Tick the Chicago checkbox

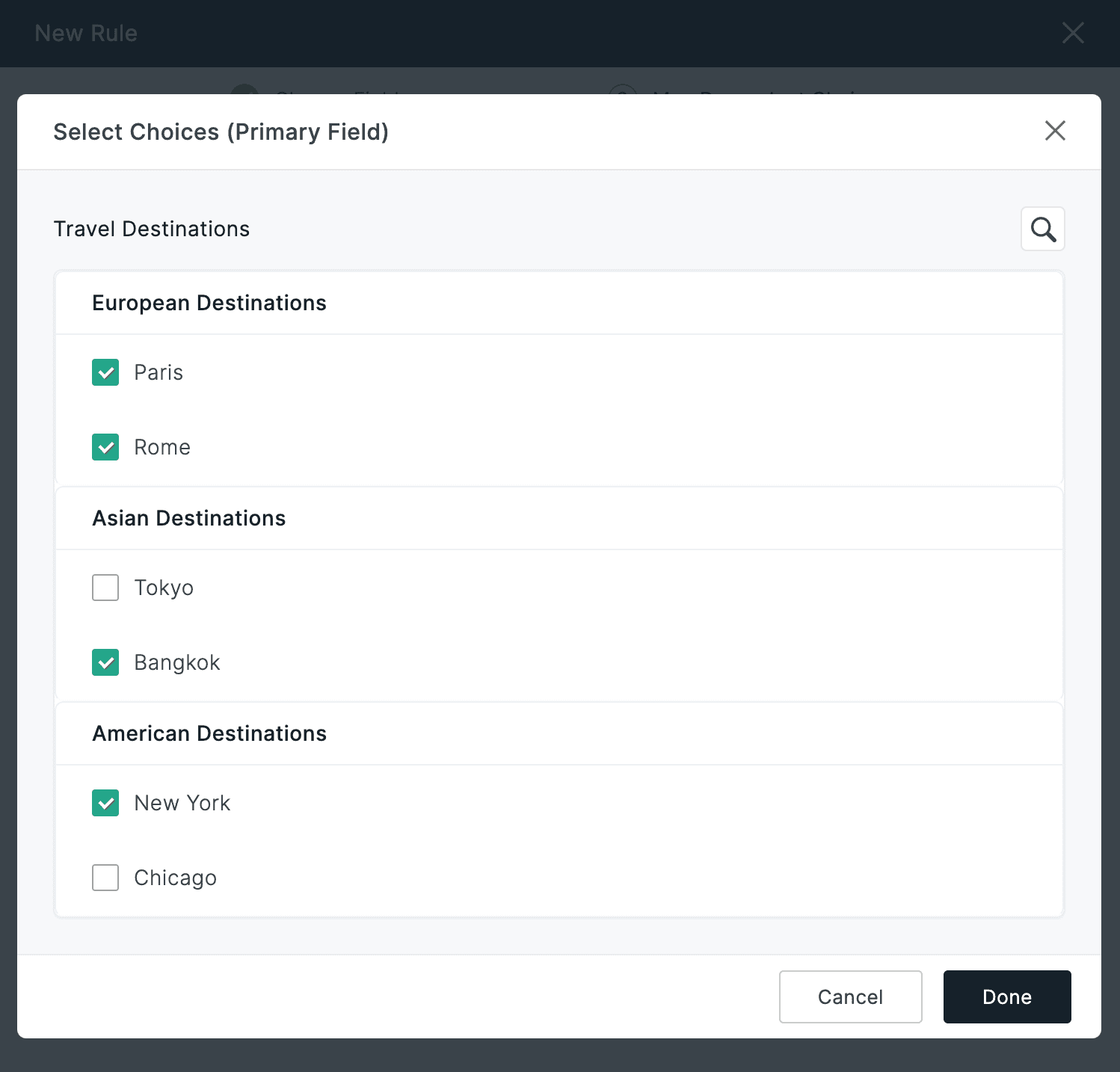(x=105, y=878)
